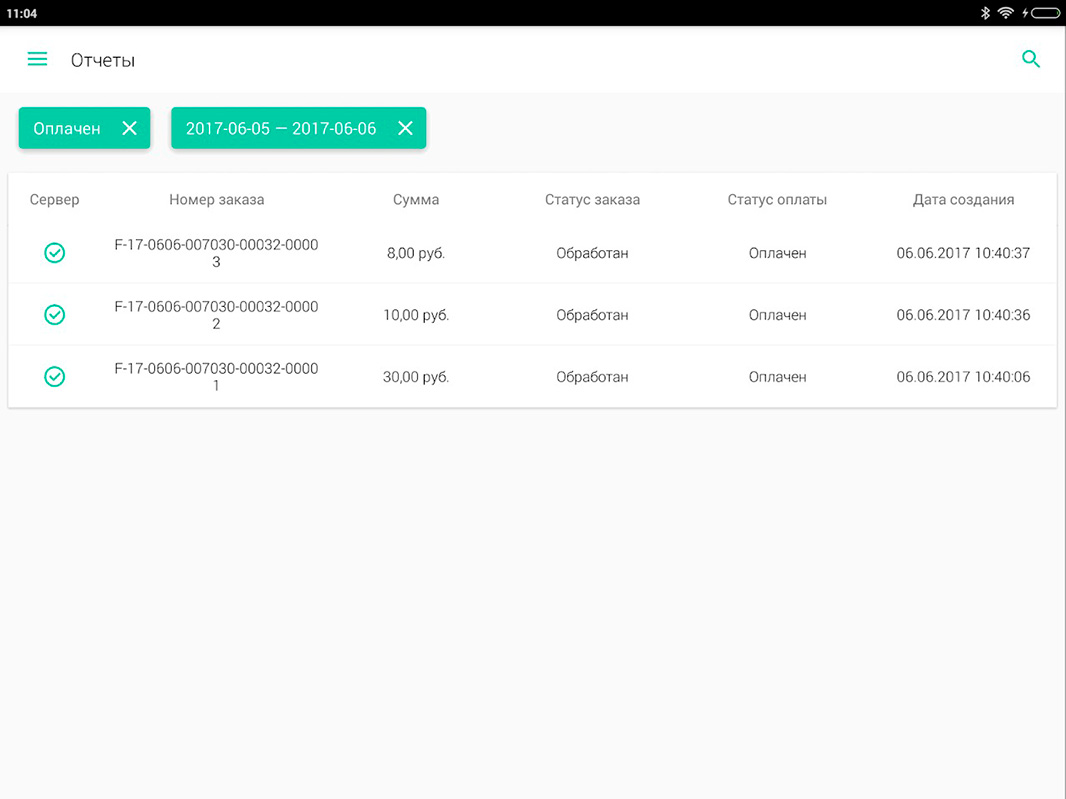This screenshot has height=799, width=1066.
Task: Click the server sync icon on the bottom row
Action: [54, 376]
